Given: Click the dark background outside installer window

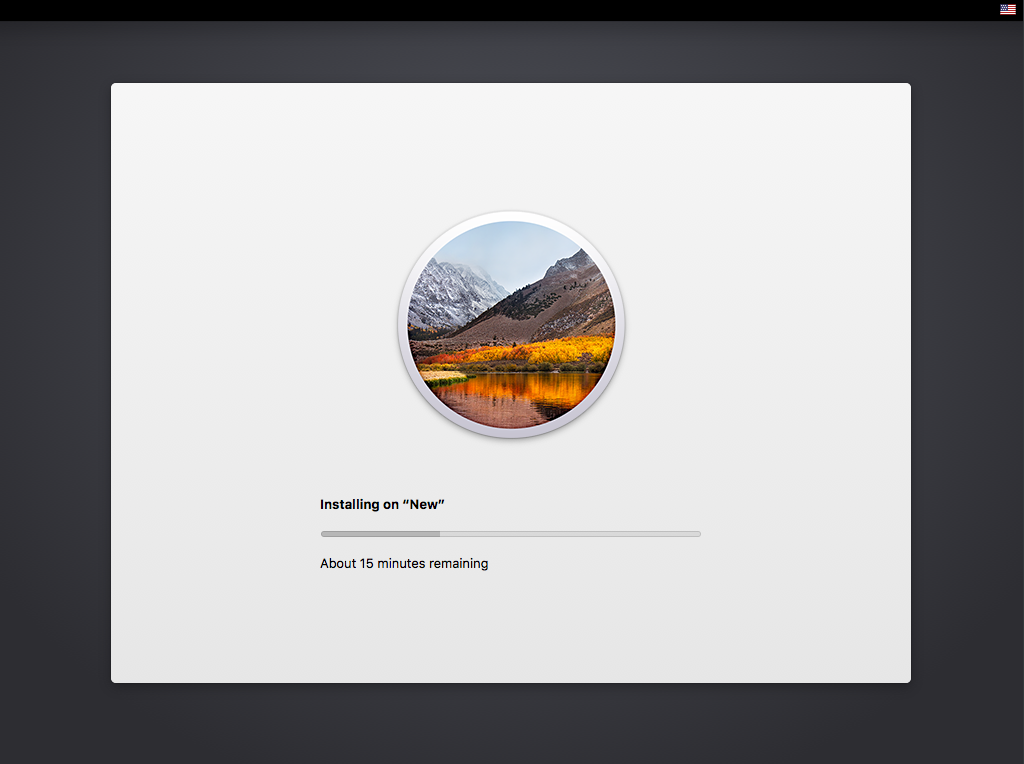Looking at the screenshot, I should point(55,400).
